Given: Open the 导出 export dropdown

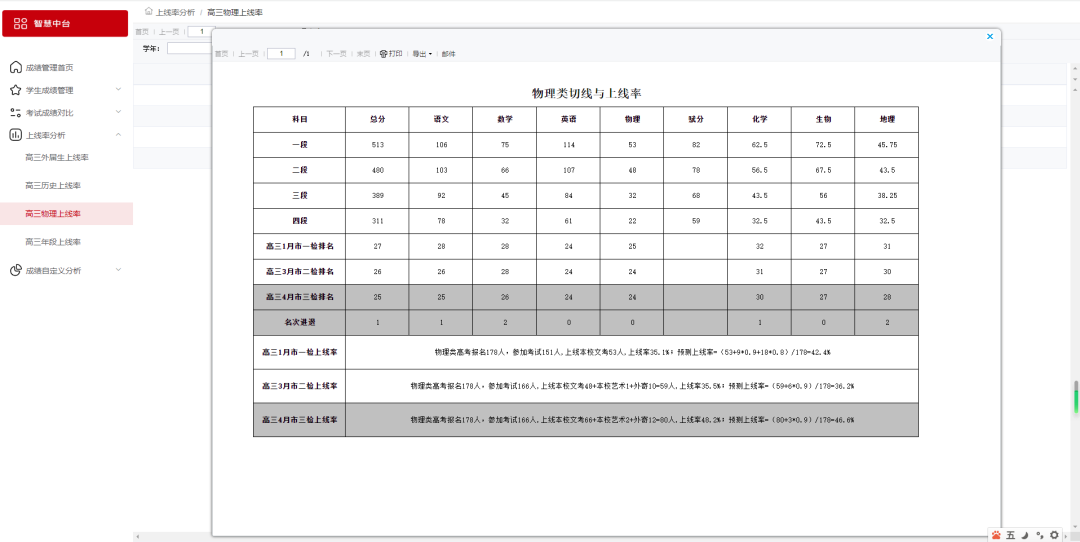Looking at the screenshot, I should coord(422,54).
